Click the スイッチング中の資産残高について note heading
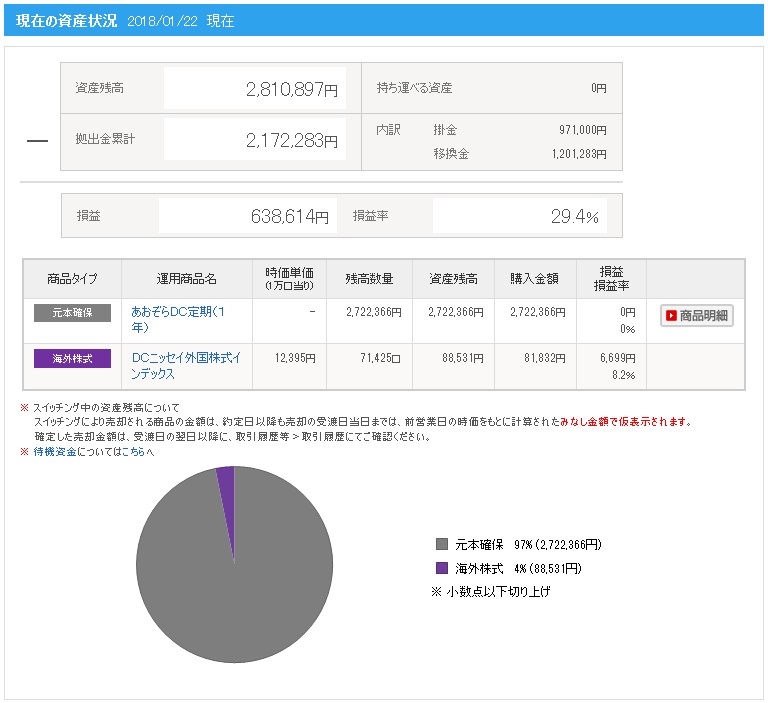Viewport: 768px width, 703px height. pyautogui.click(x=106, y=408)
